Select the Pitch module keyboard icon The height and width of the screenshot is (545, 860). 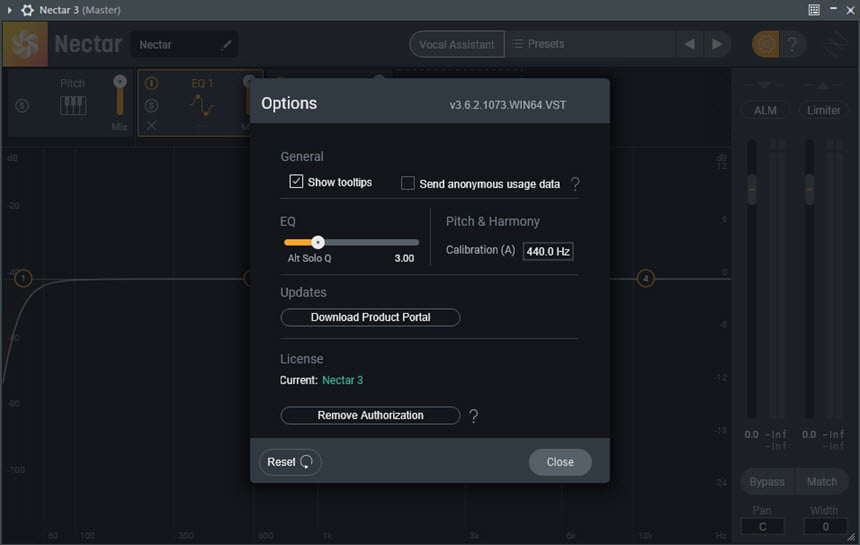pyautogui.click(x=73, y=105)
